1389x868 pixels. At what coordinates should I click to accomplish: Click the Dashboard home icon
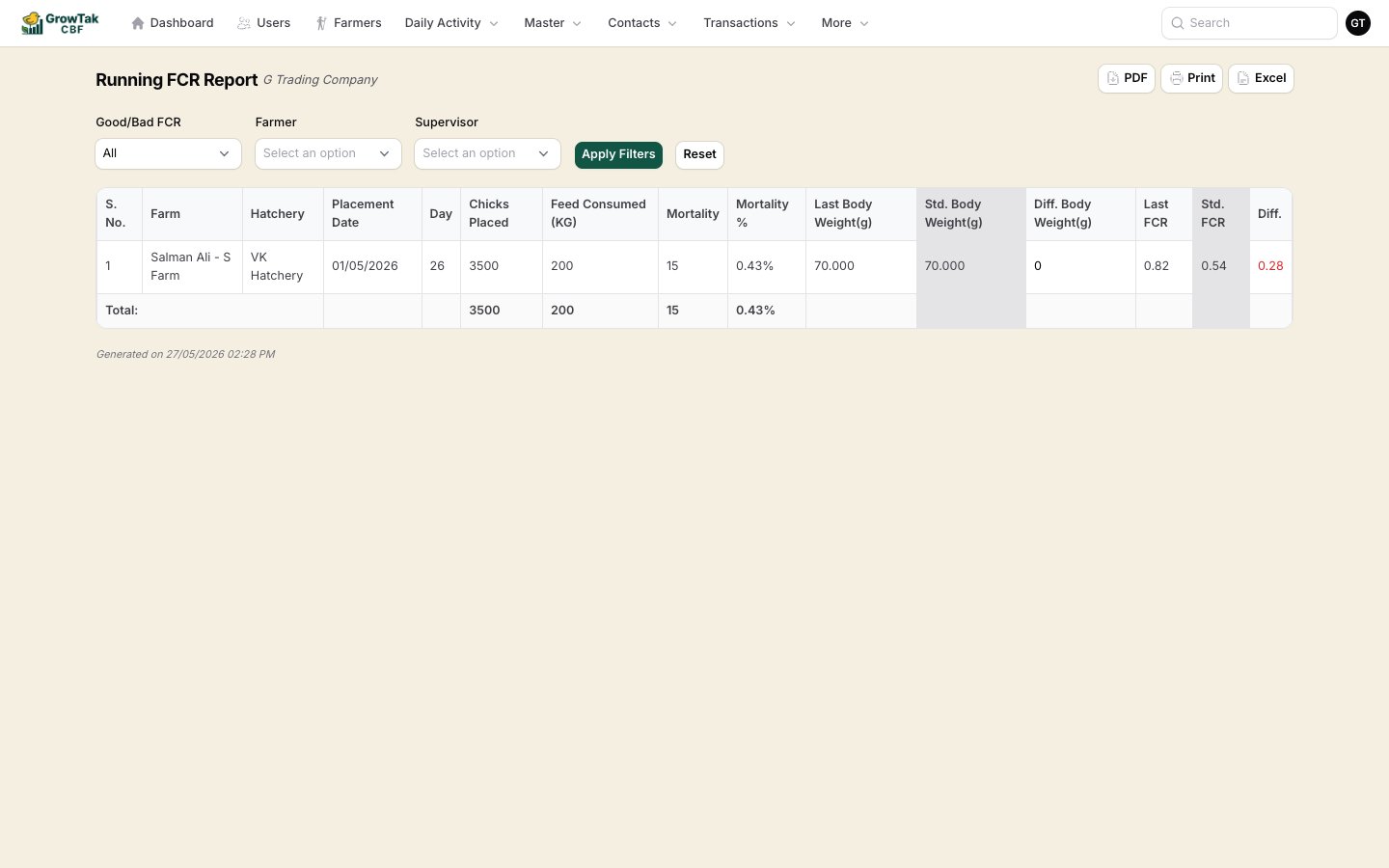coord(138,23)
